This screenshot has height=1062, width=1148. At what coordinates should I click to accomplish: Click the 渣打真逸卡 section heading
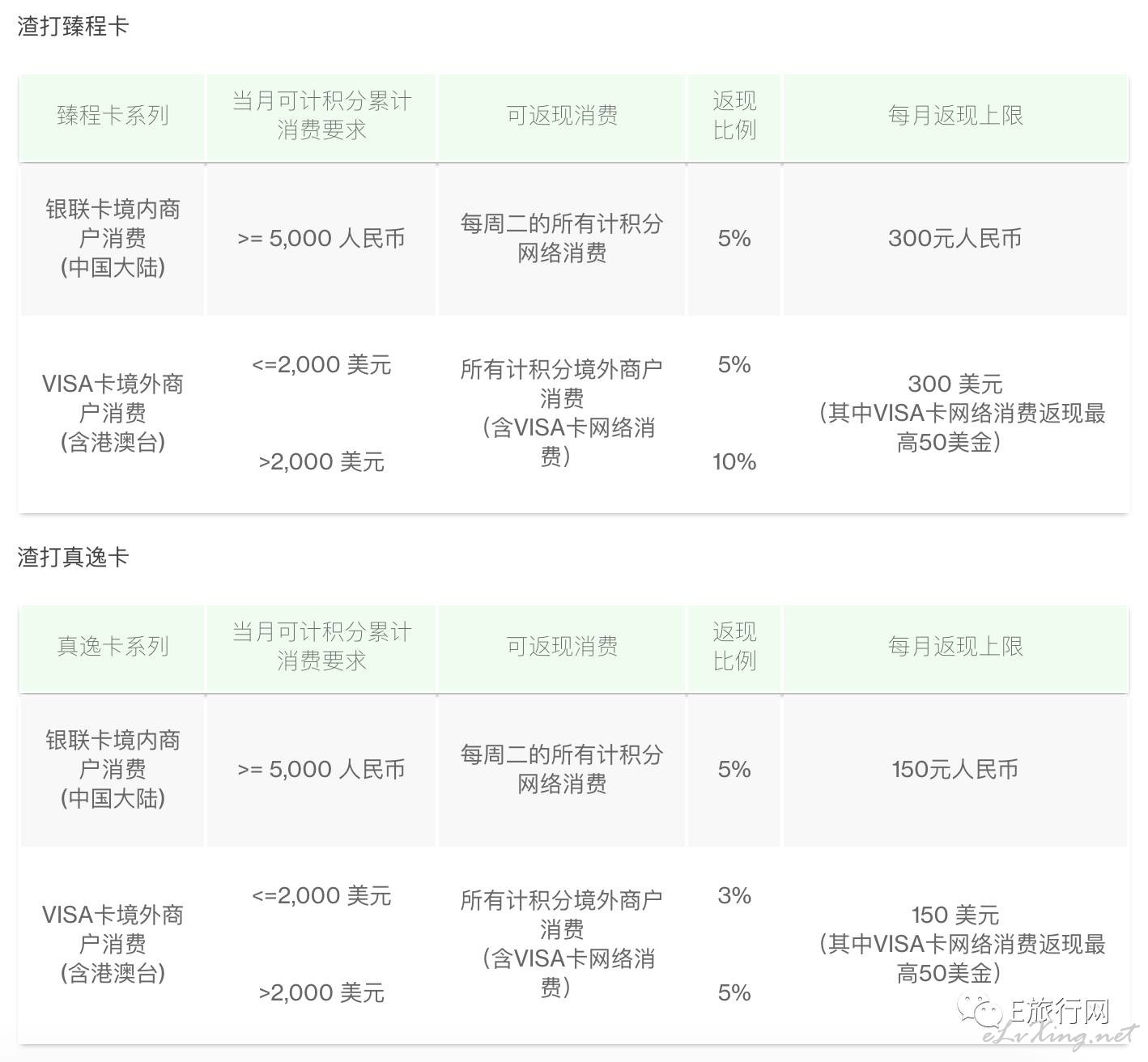(x=73, y=557)
